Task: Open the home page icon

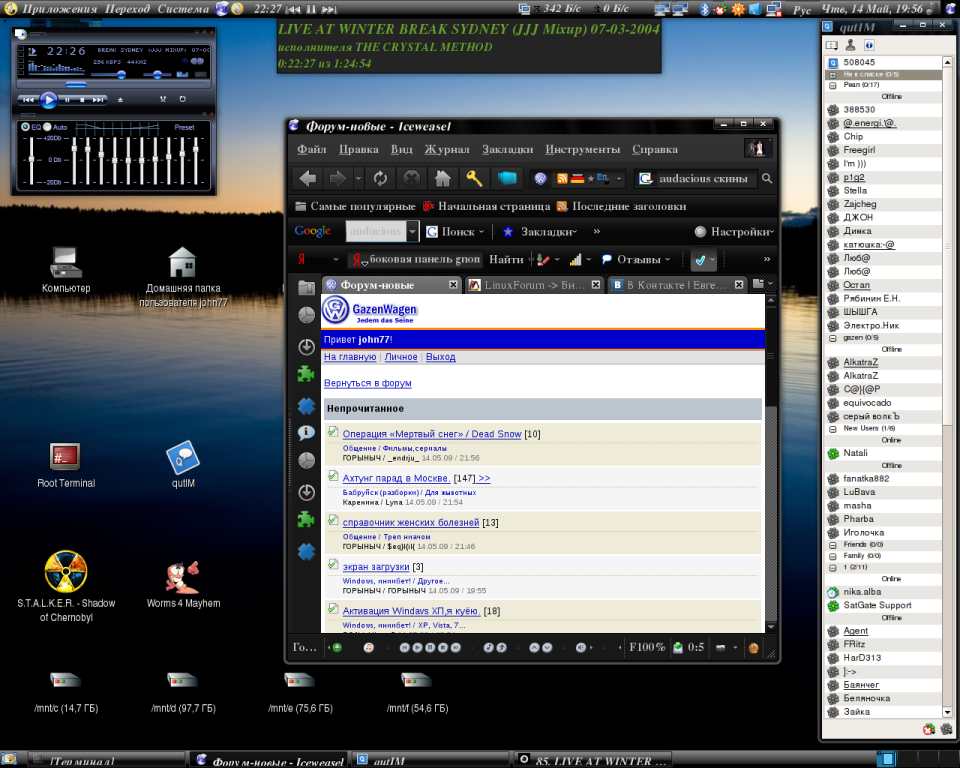Action: [x=443, y=179]
